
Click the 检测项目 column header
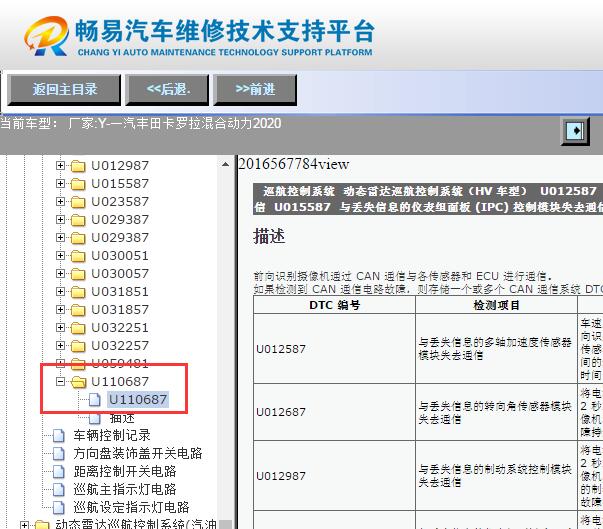tap(496, 305)
